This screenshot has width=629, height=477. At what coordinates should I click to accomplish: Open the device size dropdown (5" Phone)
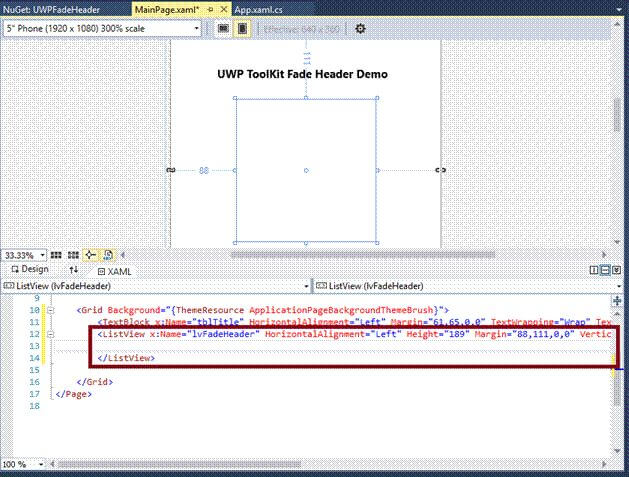click(102, 28)
